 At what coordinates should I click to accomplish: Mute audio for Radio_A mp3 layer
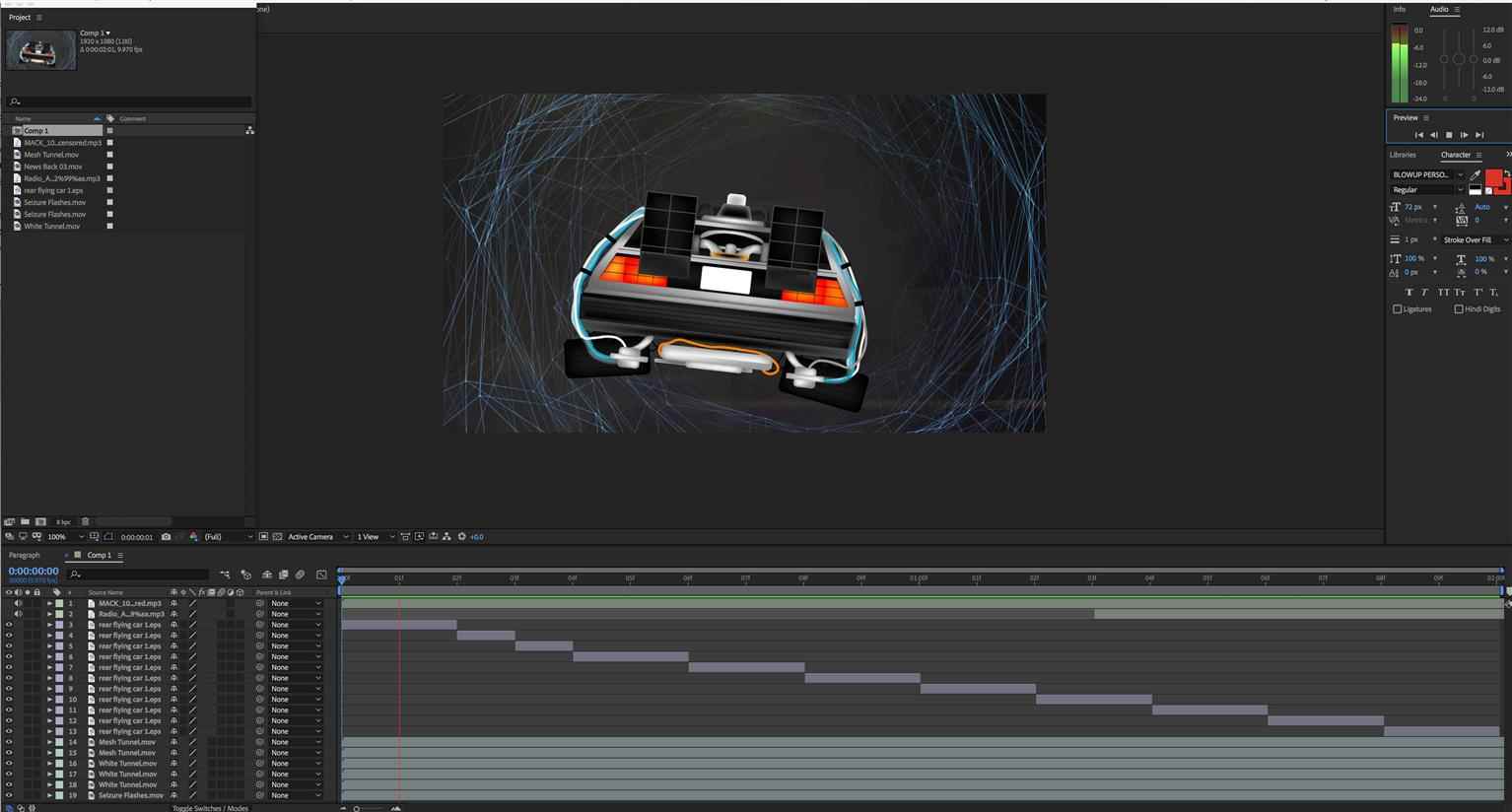[18, 614]
